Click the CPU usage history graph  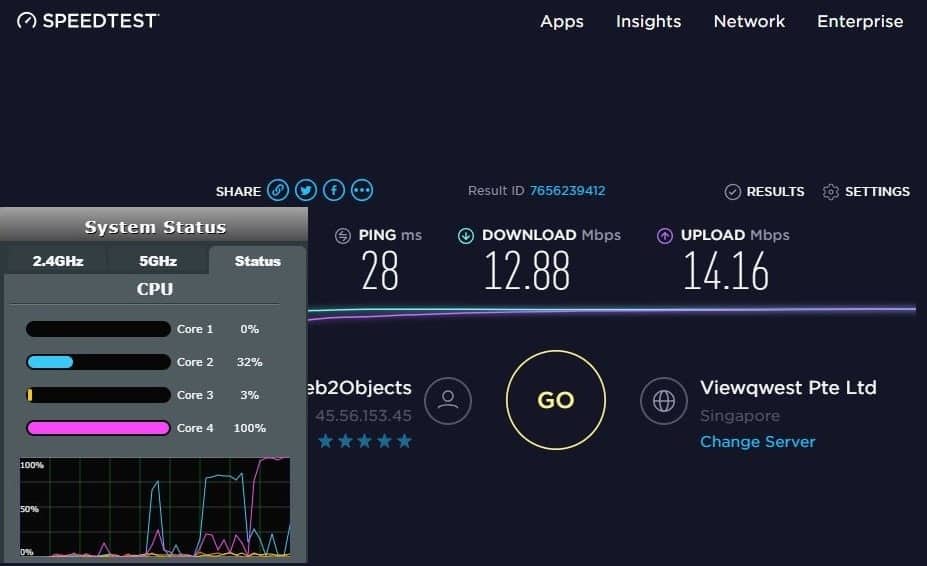coord(155,507)
